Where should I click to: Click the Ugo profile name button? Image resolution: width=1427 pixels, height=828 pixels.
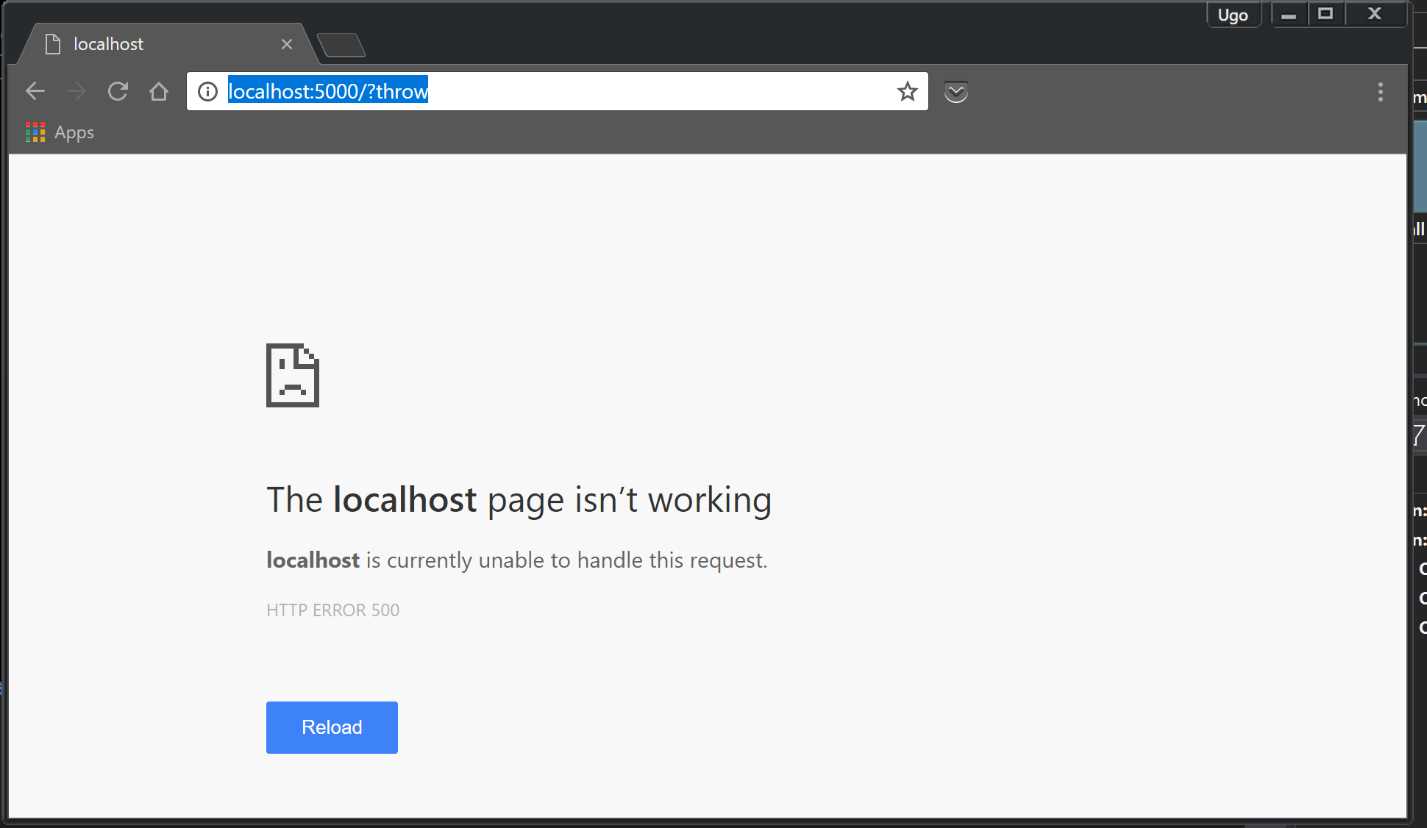(1232, 14)
